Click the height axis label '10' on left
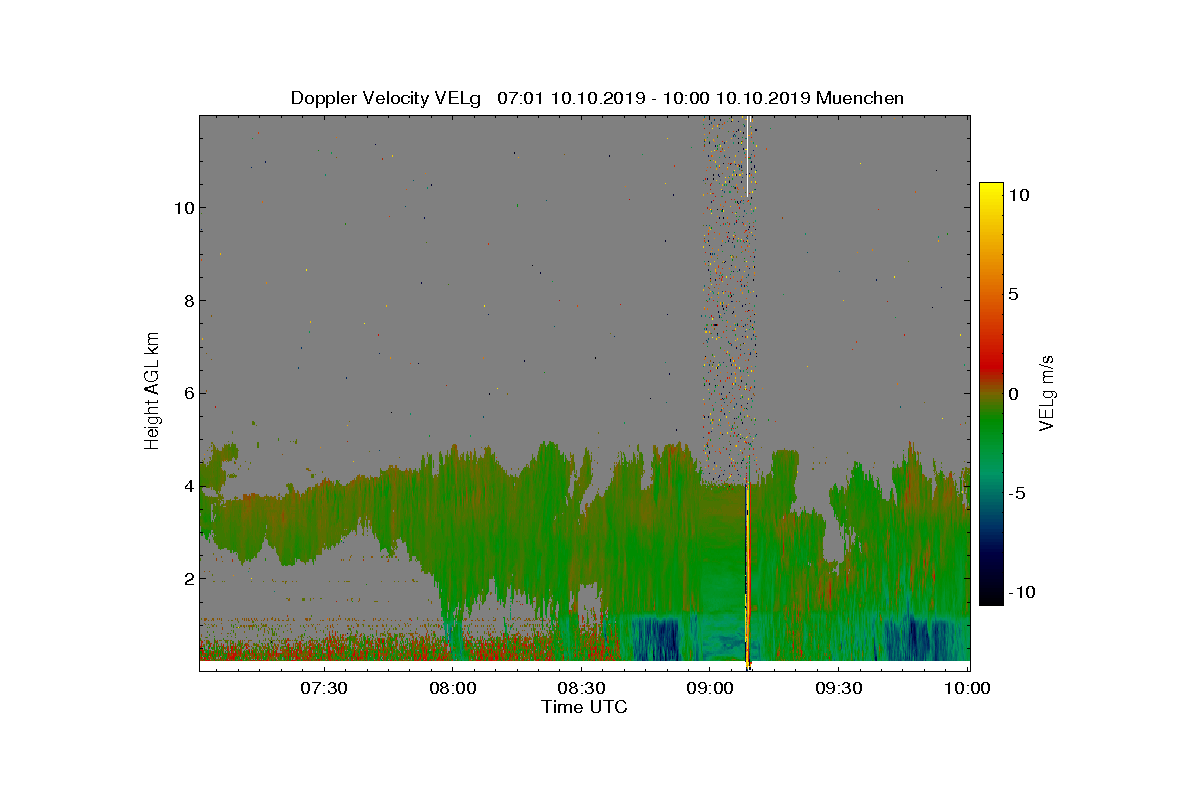The width and height of the screenshot is (1200, 800). pos(182,208)
